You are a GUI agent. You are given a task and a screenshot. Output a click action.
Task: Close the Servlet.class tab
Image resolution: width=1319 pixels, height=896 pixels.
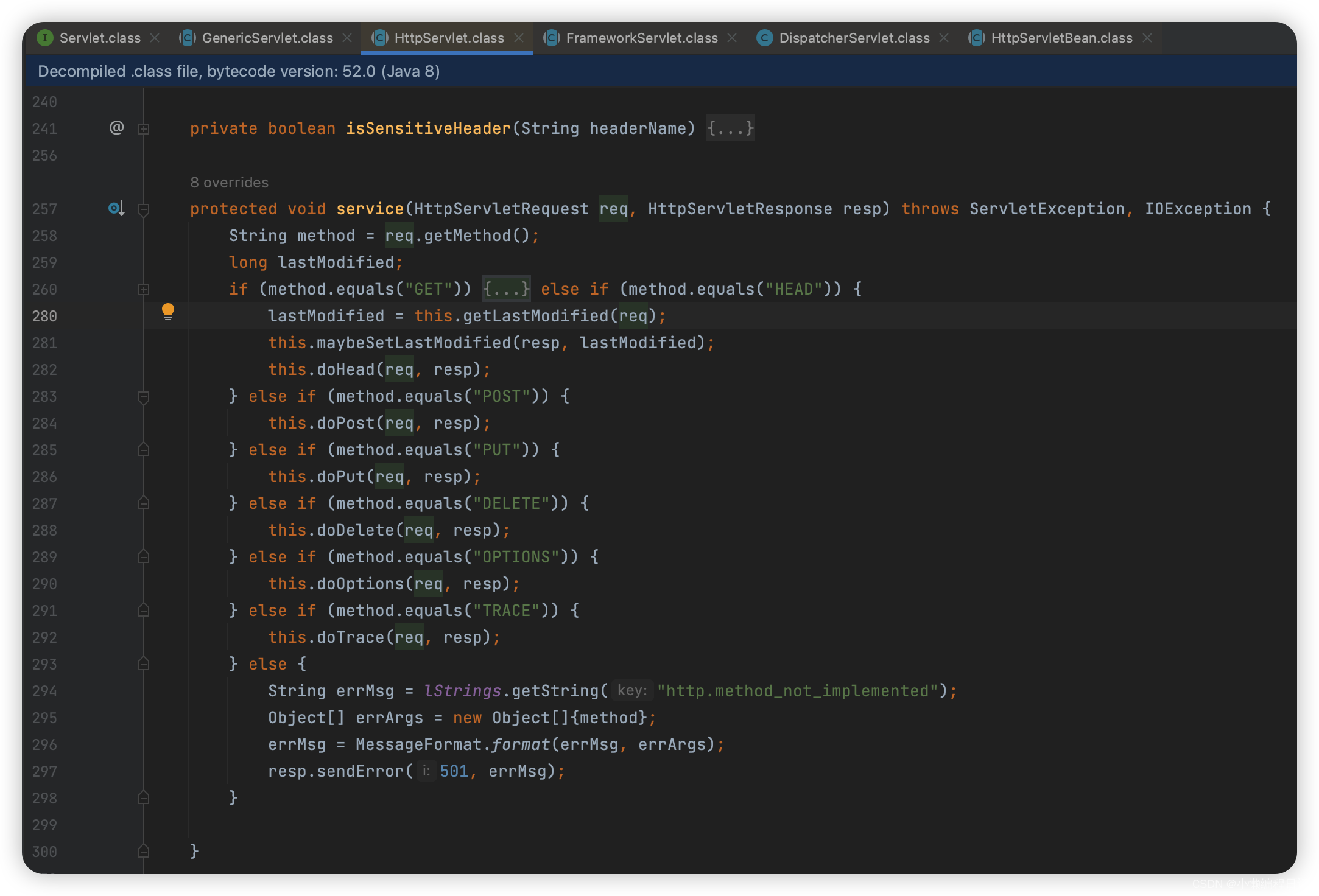click(x=155, y=38)
